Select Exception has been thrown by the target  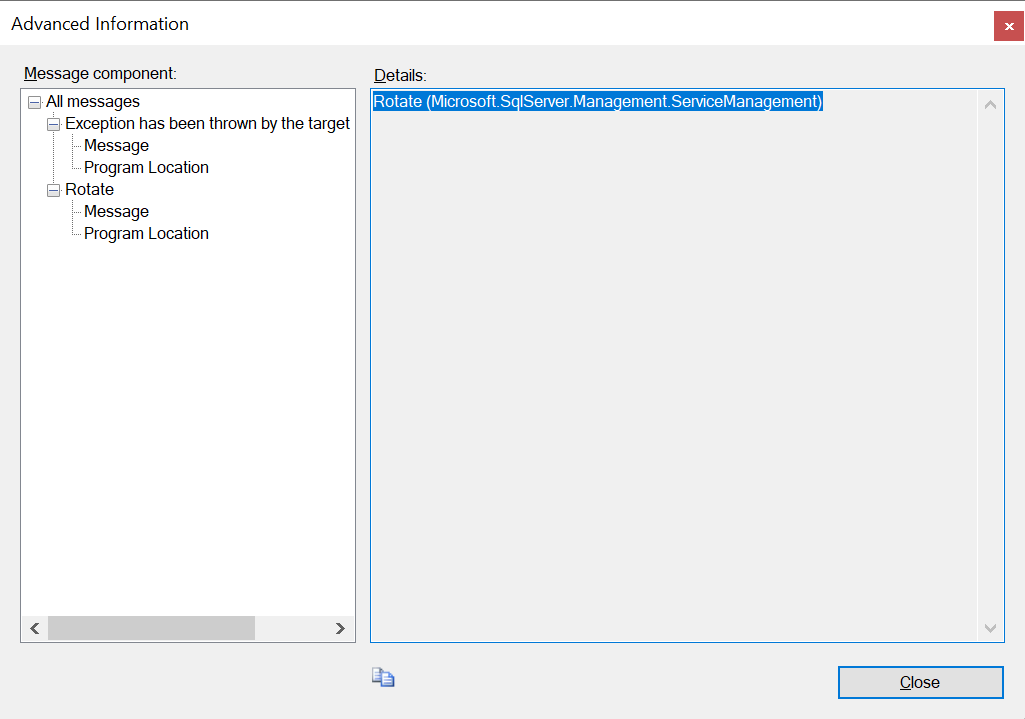207,124
